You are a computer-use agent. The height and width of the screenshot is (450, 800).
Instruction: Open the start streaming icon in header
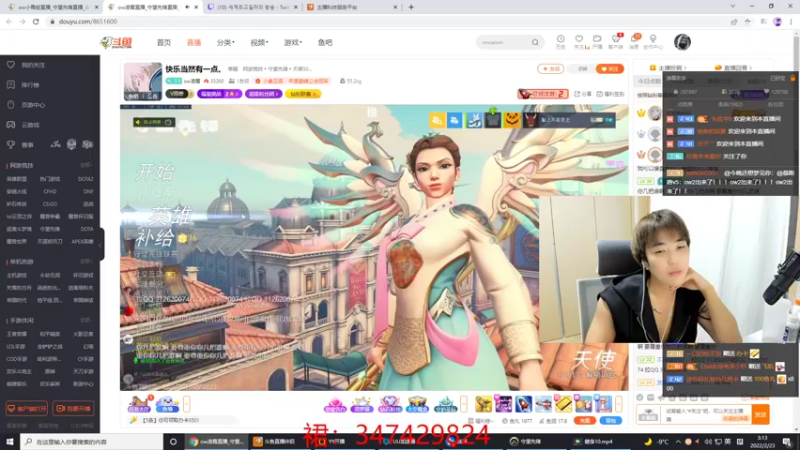click(x=597, y=39)
